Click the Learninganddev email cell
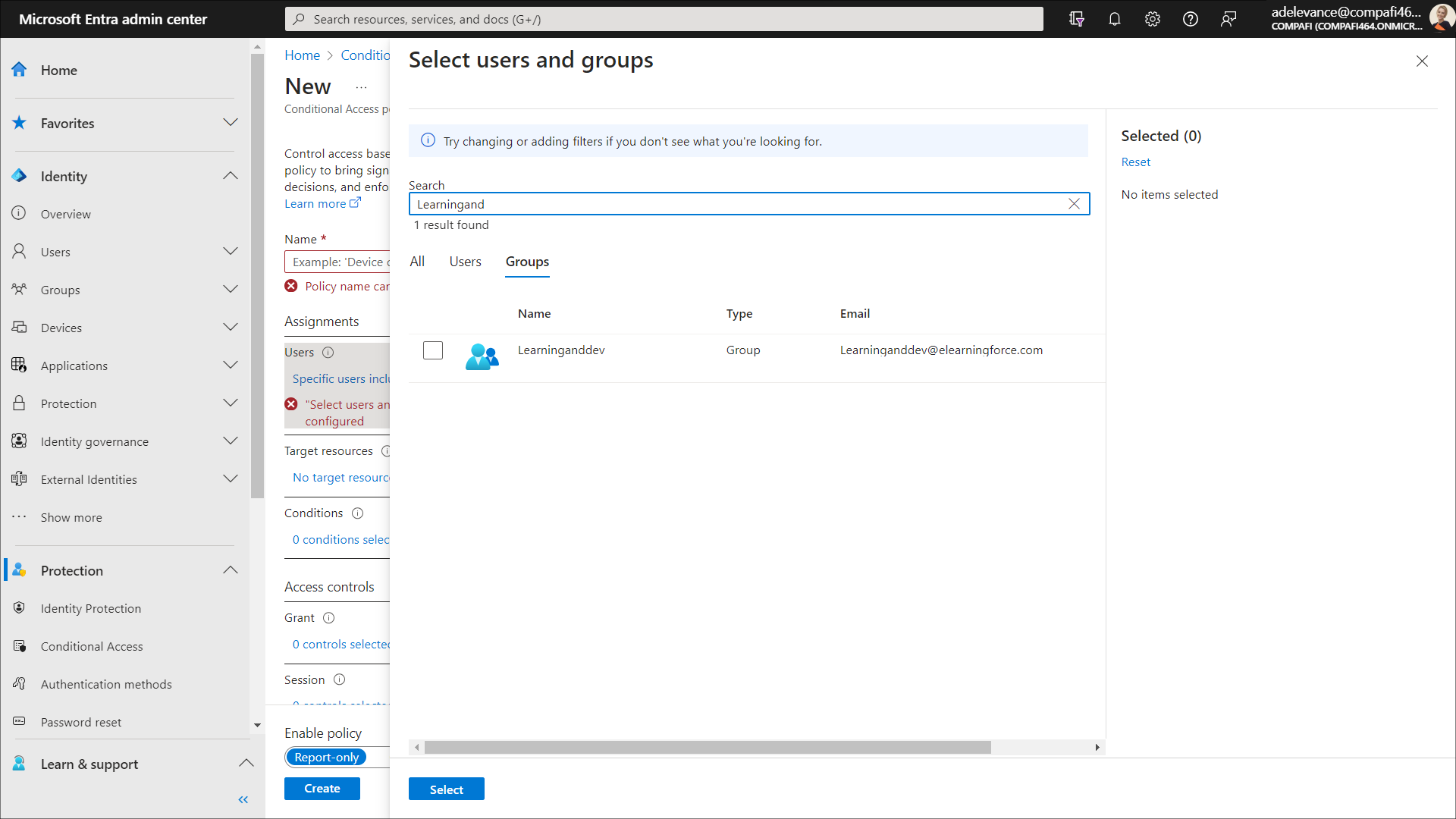The height and width of the screenshot is (819, 1456). [x=941, y=350]
